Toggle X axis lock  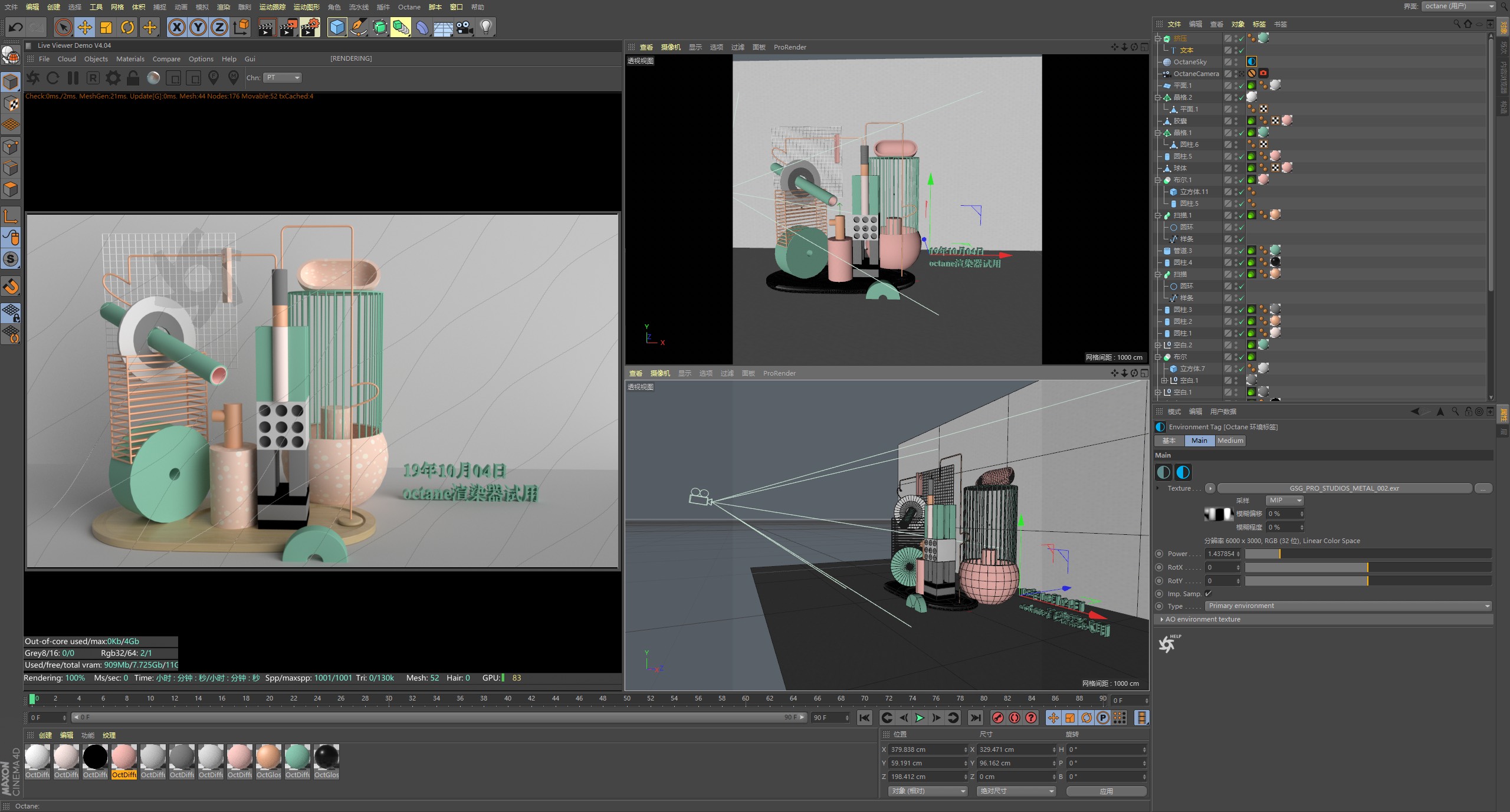[x=177, y=27]
